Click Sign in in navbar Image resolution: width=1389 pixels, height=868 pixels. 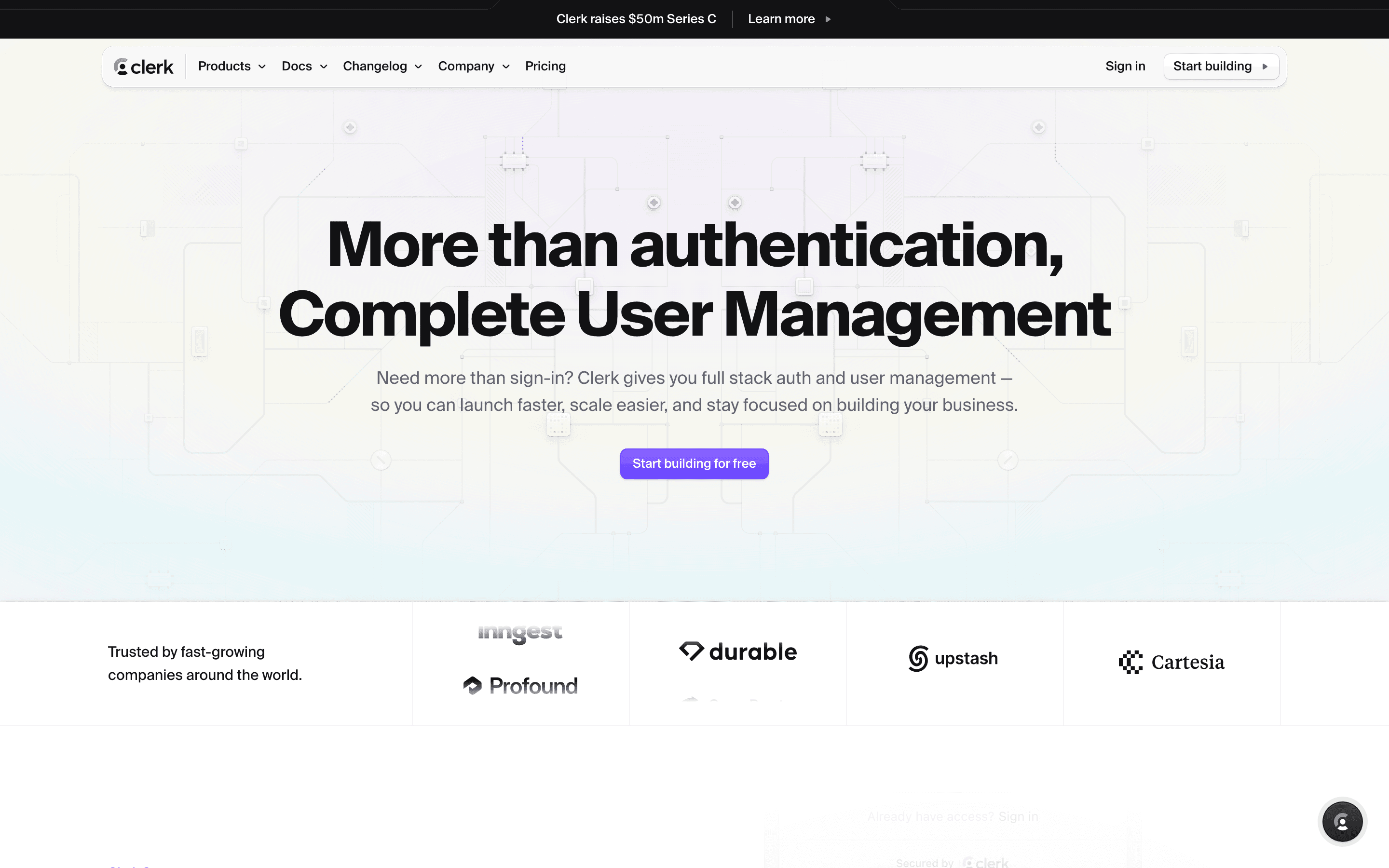pos(1125,67)
